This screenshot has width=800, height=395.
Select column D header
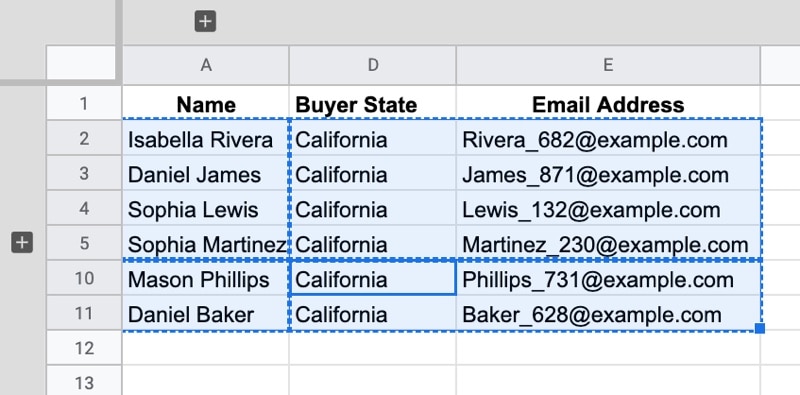point(373,65)
